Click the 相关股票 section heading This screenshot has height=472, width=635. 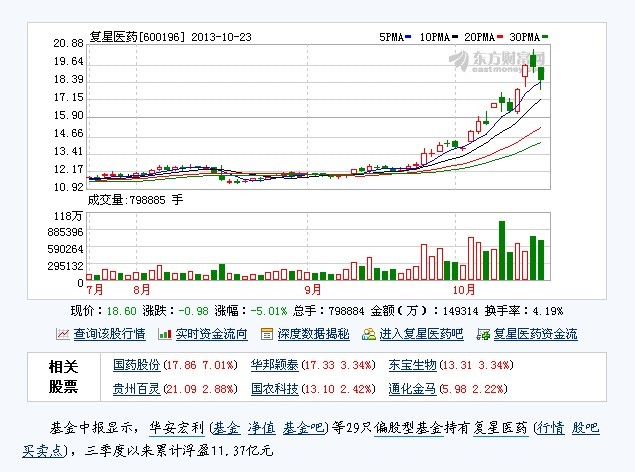(63, 377)
